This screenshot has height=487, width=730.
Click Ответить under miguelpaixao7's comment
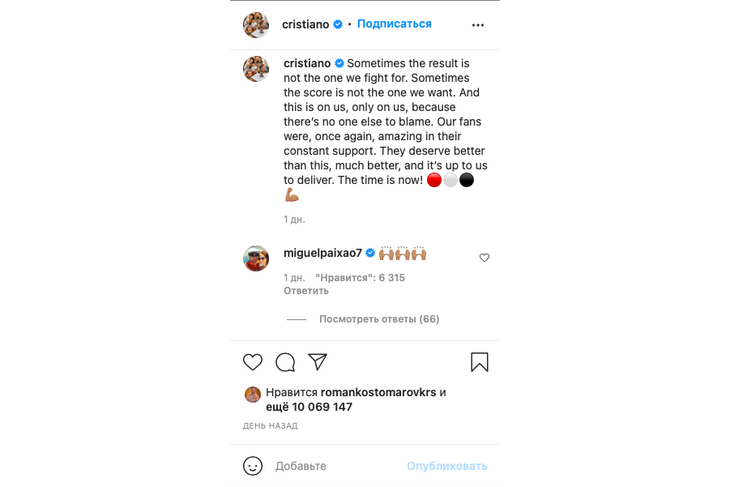[x=306, y=291]
